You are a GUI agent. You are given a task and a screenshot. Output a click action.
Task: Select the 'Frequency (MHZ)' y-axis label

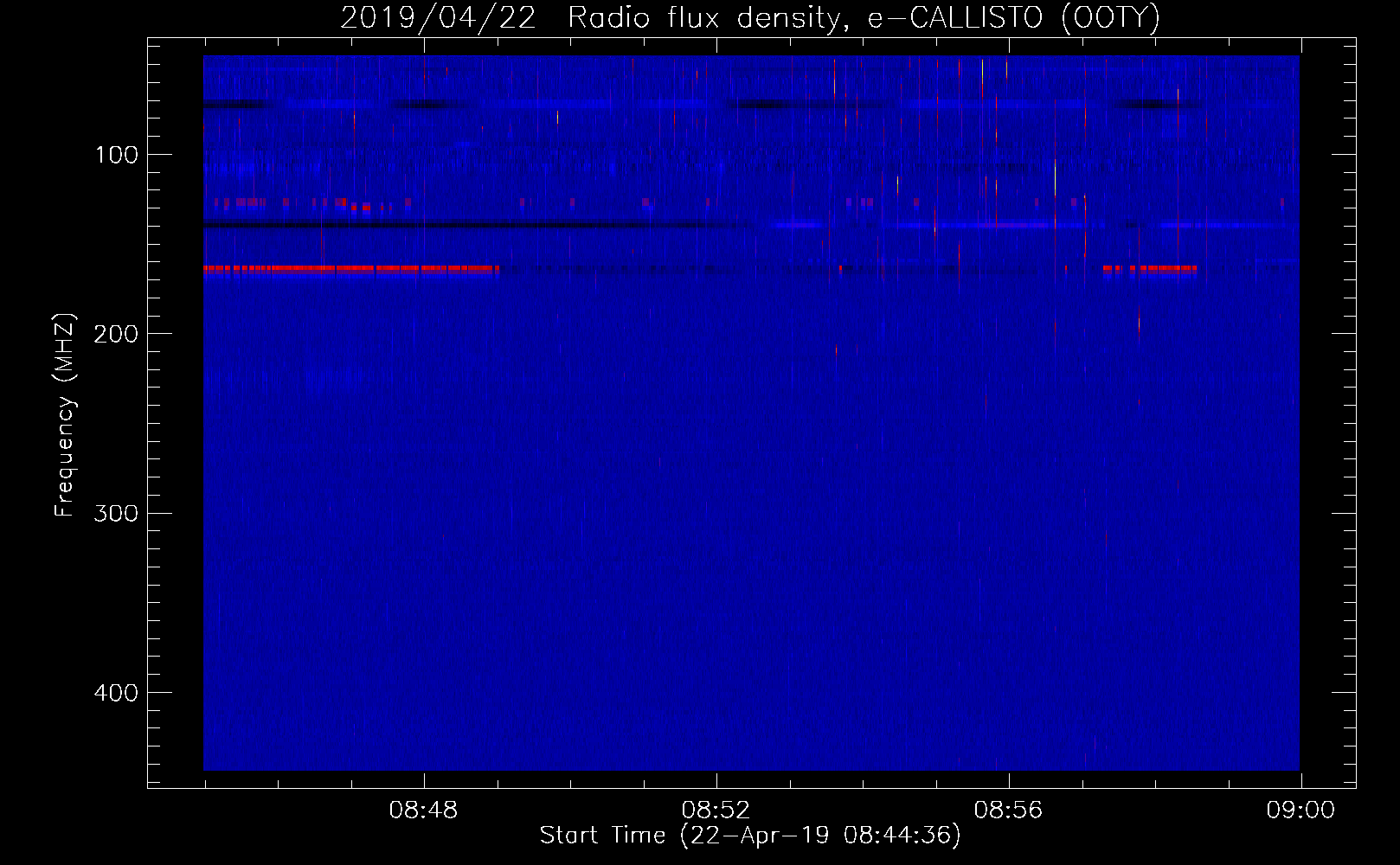tap(65, 415)
